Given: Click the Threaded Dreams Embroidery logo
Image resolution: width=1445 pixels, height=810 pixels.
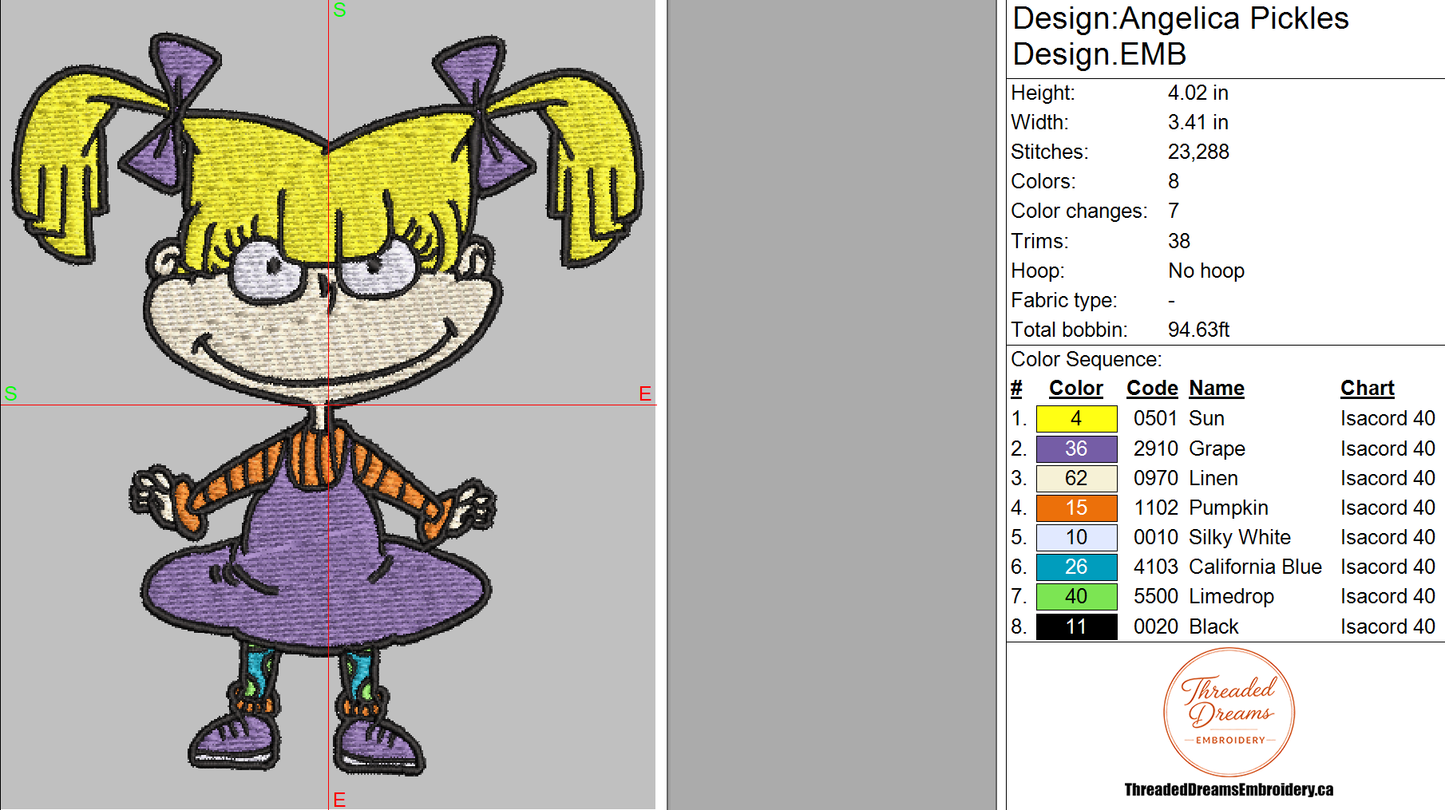Looking at the screenshot, I should click(x=1229, y=711).
